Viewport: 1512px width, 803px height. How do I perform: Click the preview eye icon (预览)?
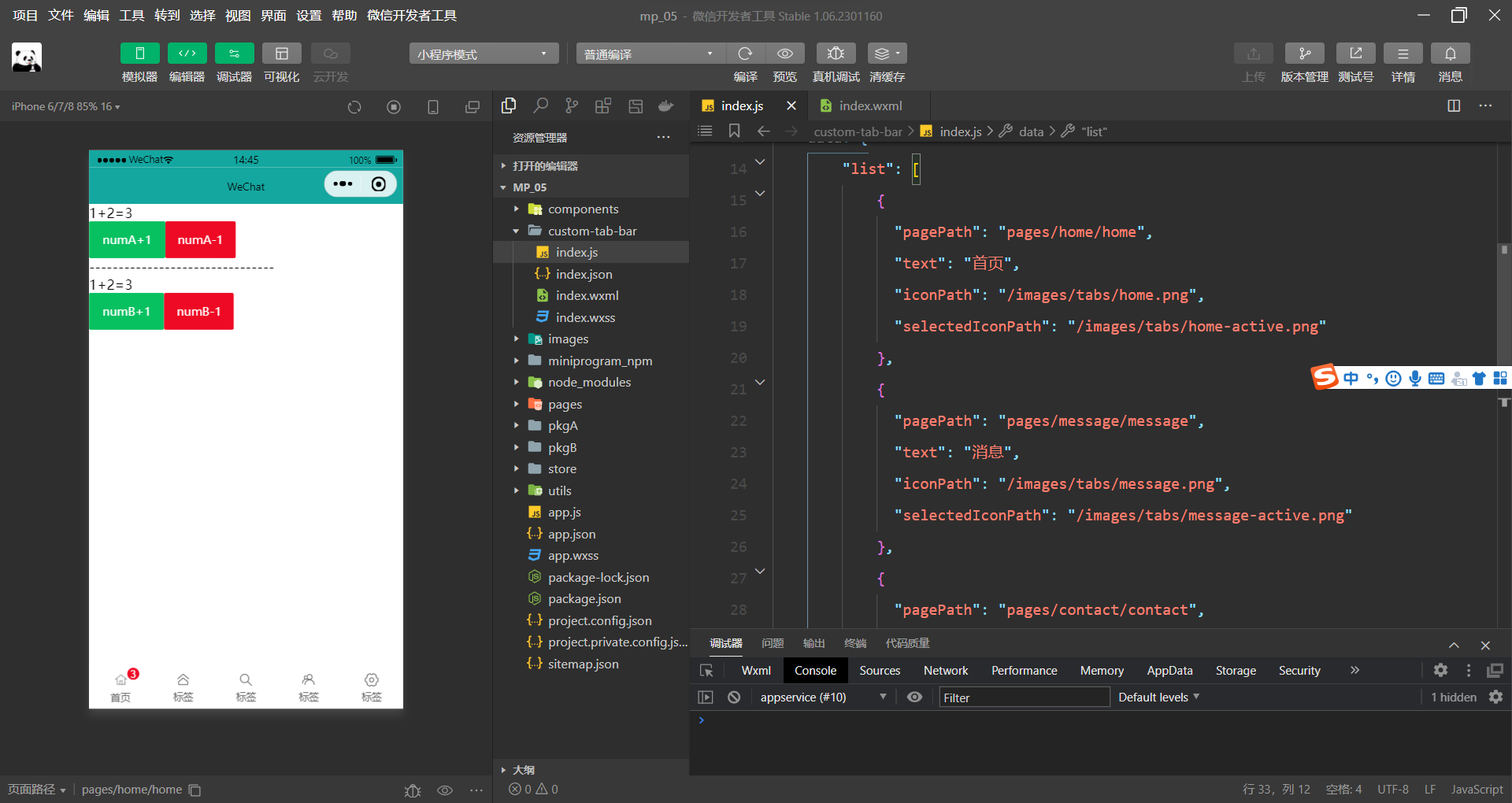(x=785, y=54)
